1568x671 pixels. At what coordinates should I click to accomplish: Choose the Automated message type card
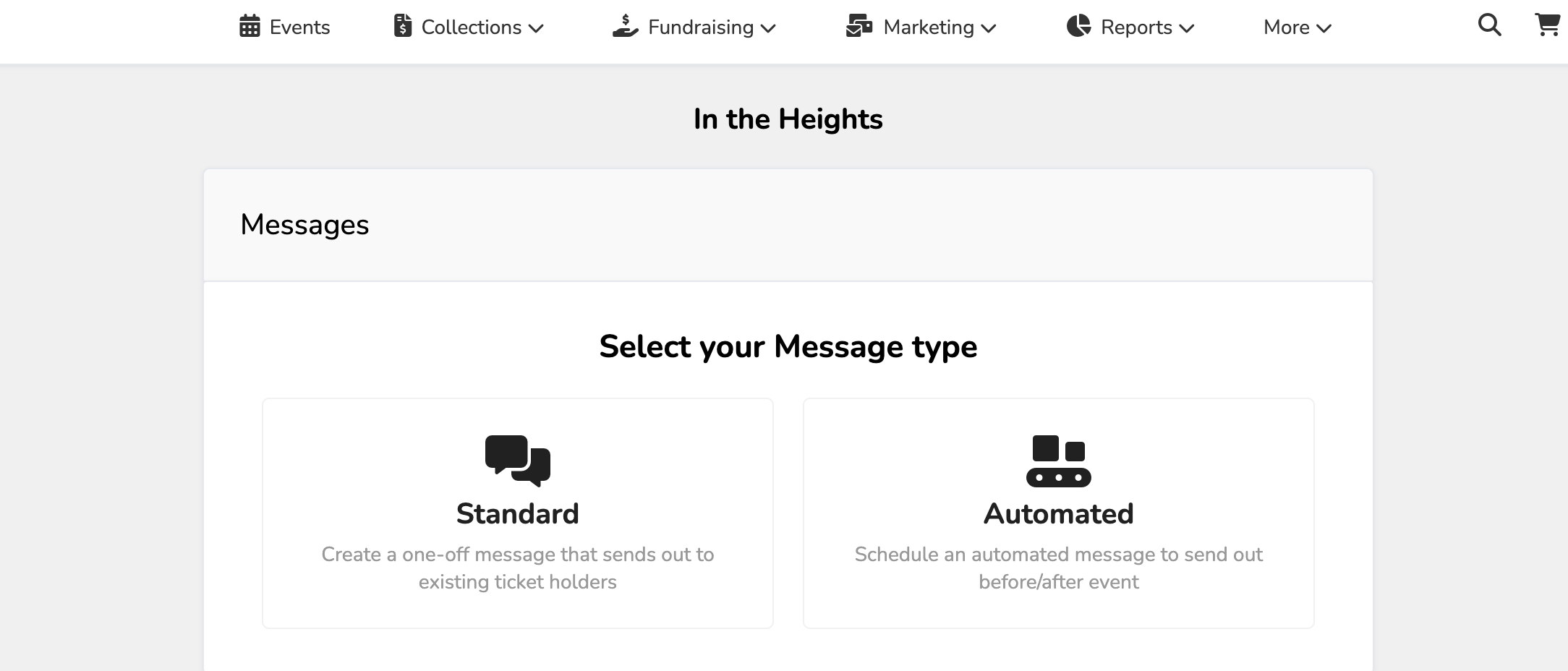pos(1059,513)
